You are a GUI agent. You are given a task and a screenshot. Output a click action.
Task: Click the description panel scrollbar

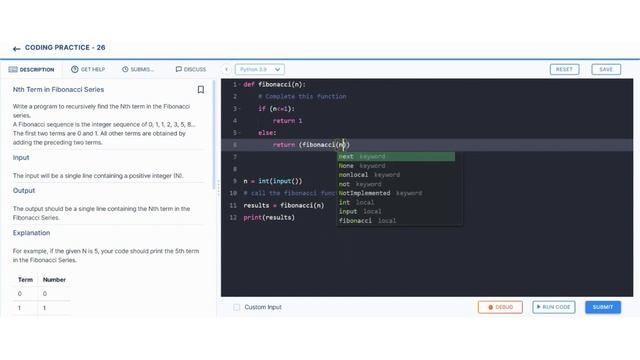pyautogui.click(x=214, y=135)
